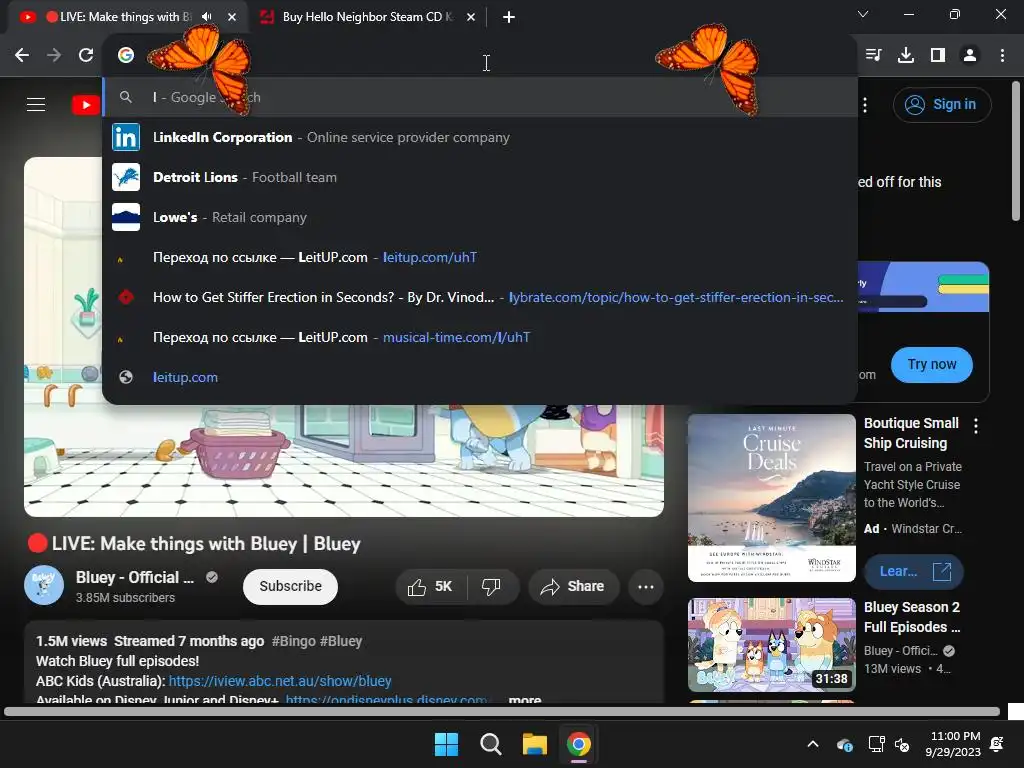Screen dimensions: 1024x768
Task: Open the OneDrive cloud tray icon
Action: [844, 744]
